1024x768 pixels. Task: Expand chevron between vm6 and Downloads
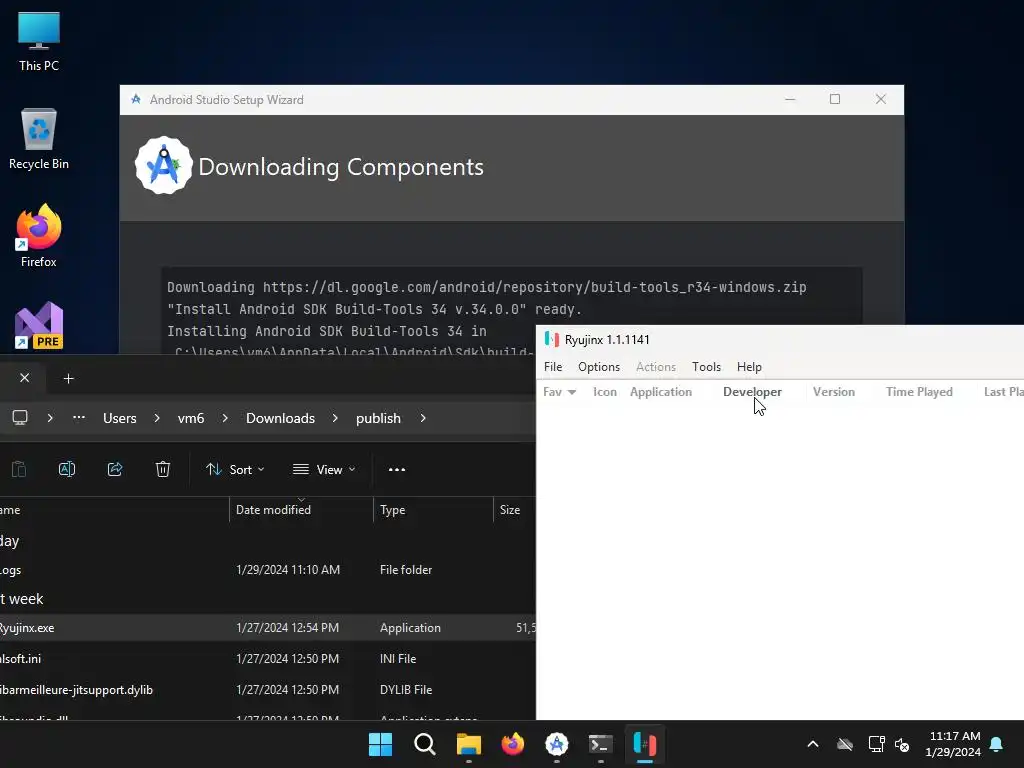pos(225,418)
